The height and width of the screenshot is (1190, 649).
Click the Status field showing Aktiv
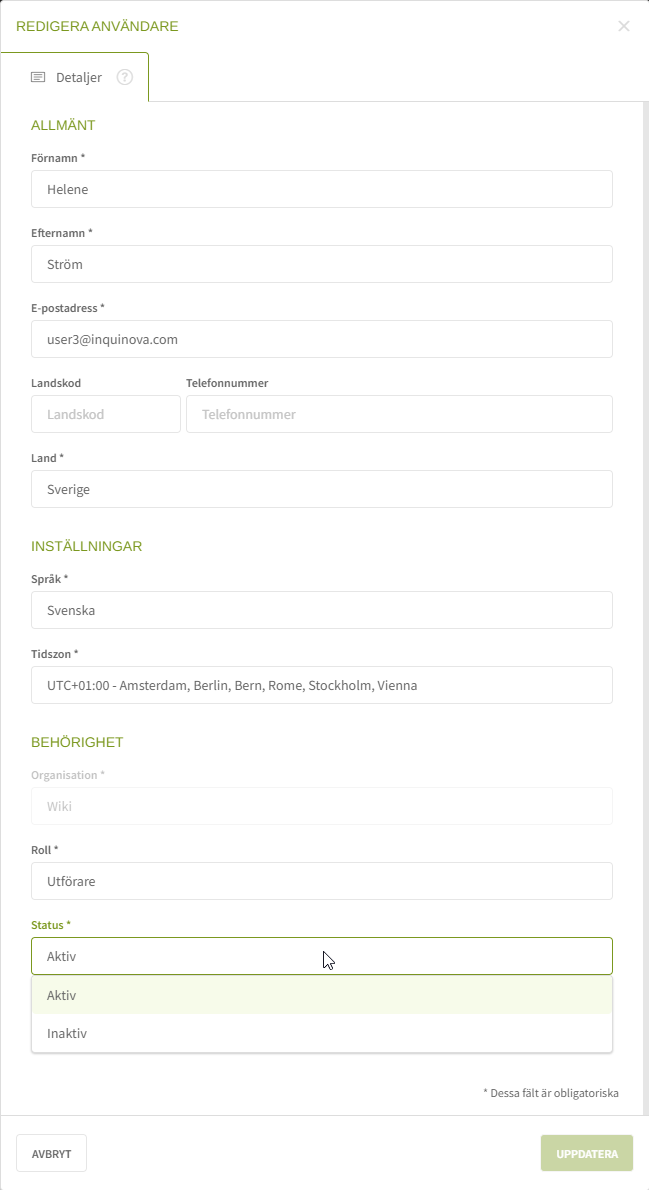pos(322,956)
